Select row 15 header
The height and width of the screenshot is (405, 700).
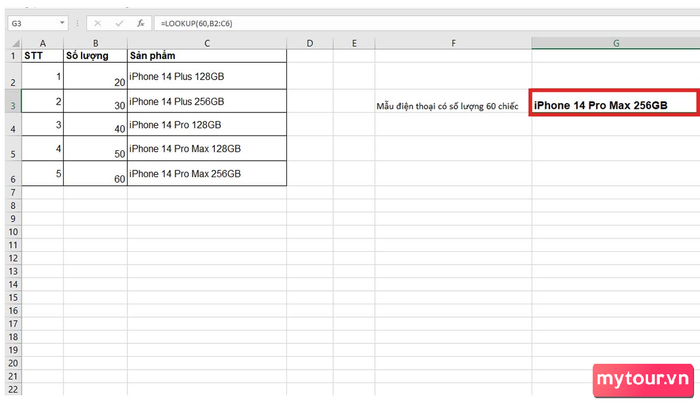[13, 297]
